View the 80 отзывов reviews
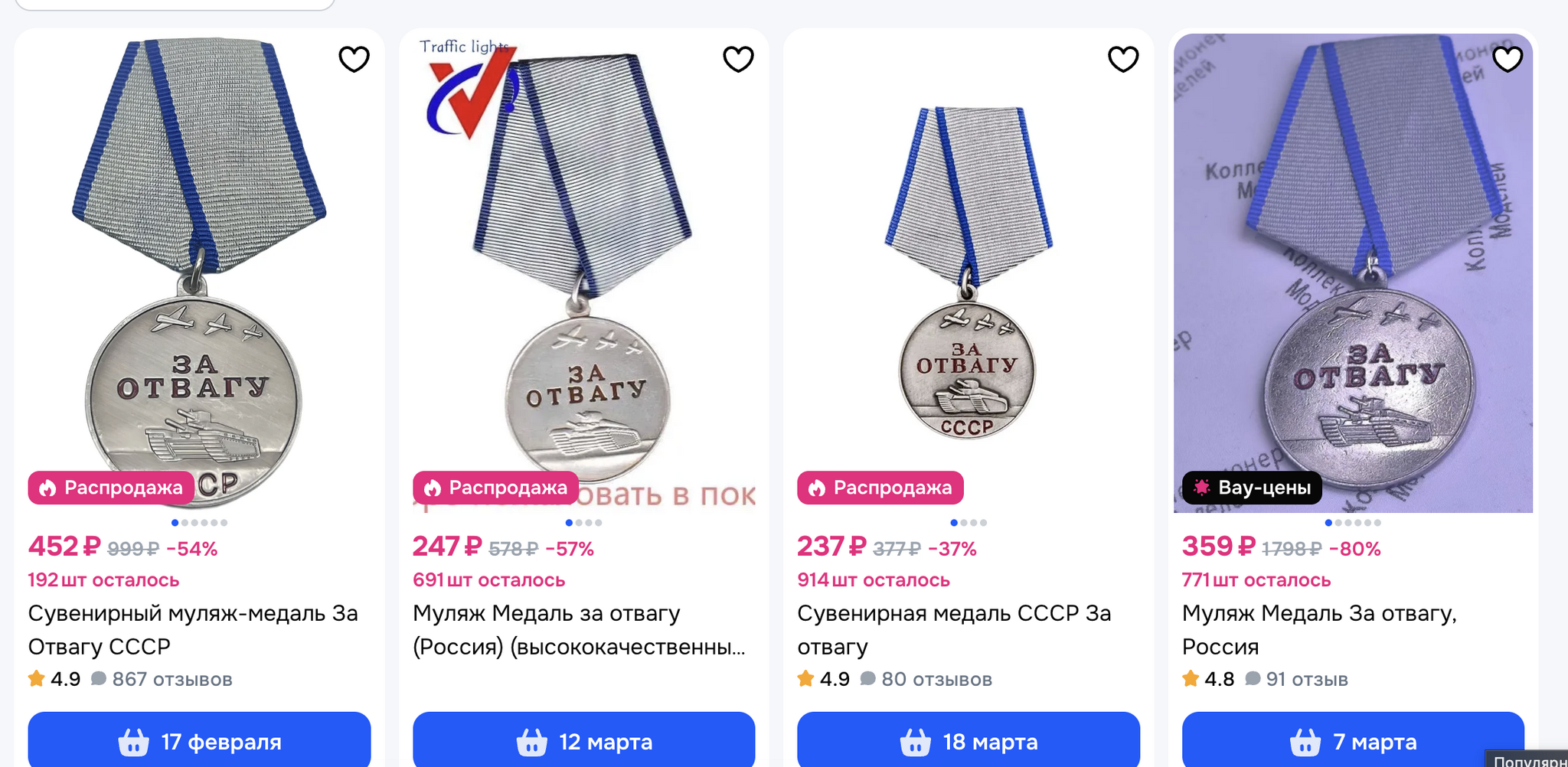This screenshot has height=767, width=1568. pyautogui.click(x=926, y=679)
